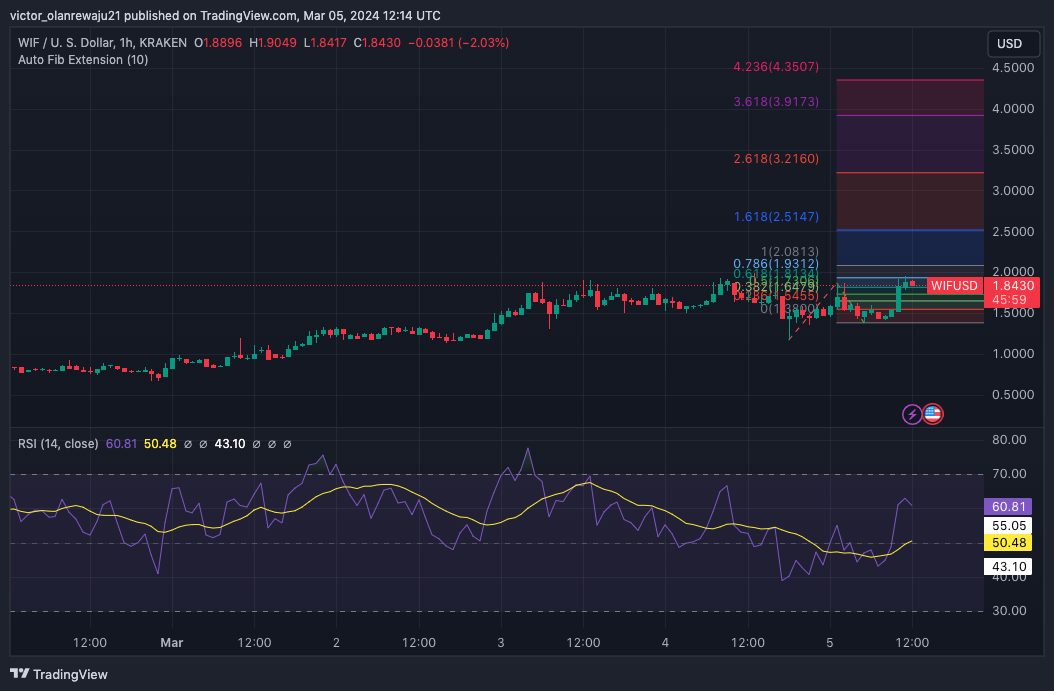
Task: Click the close price C1.8430 value
Action: (377, 42)
